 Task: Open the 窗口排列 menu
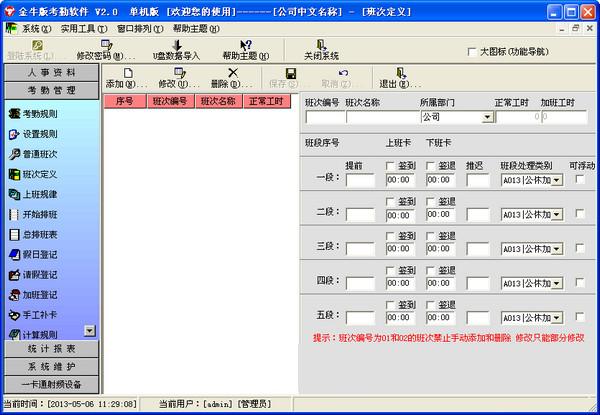[140, 29]
